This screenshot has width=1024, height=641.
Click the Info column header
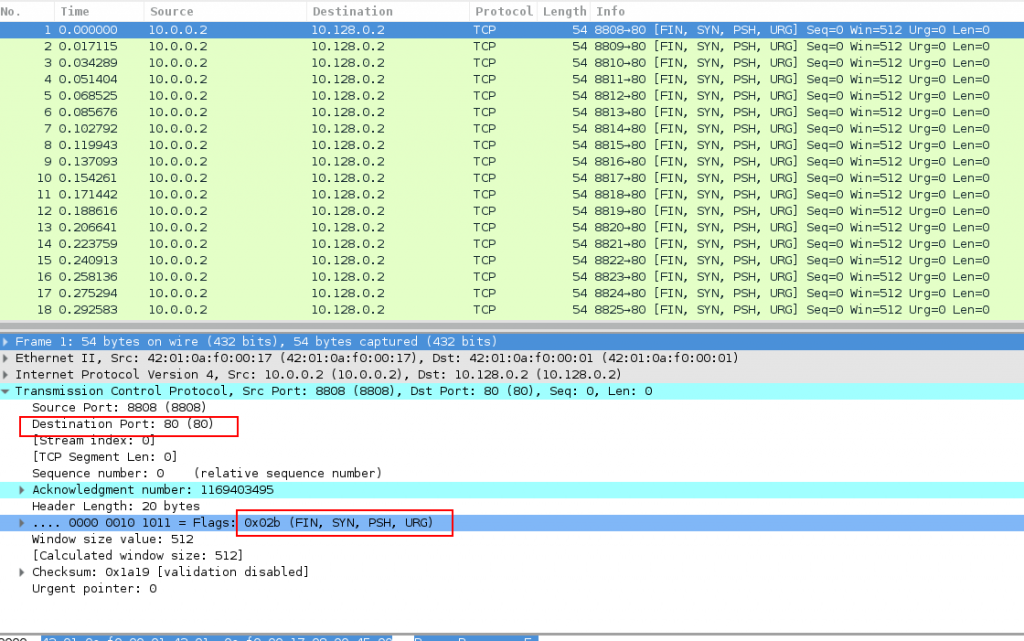click(x=610, y=11)
